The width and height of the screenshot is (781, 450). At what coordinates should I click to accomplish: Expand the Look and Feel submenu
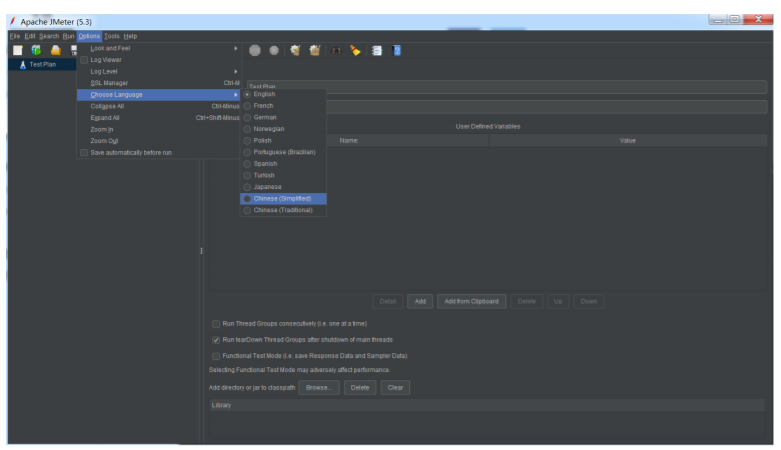point(158,48)
